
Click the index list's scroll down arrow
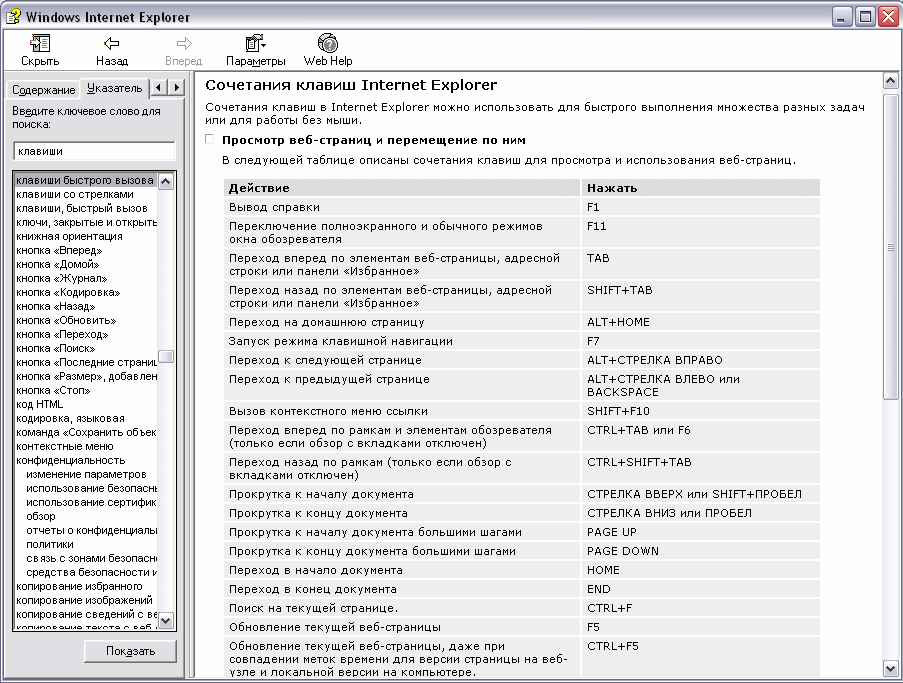pos(167,620)
